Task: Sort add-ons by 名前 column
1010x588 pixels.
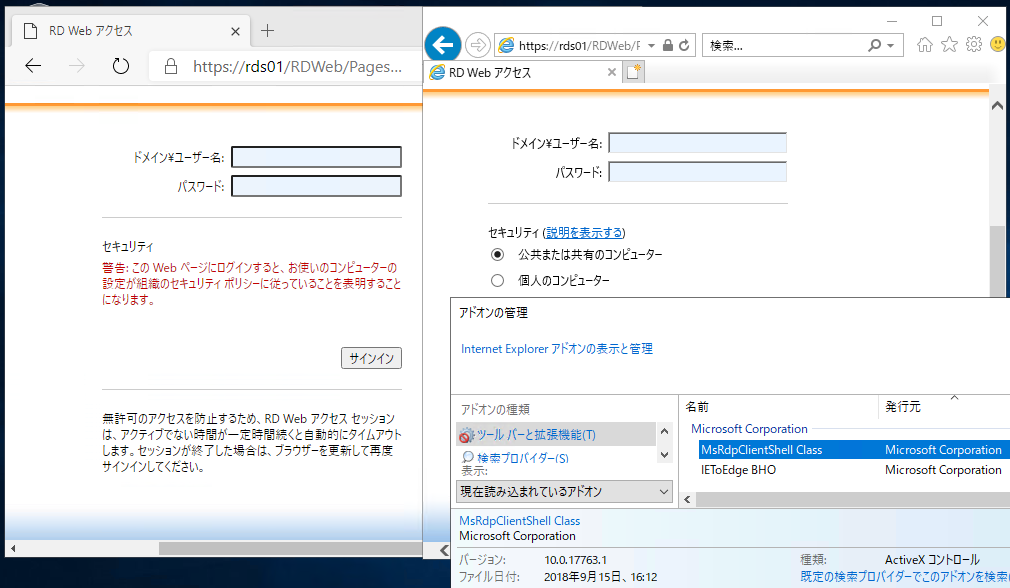Action: 698,406
